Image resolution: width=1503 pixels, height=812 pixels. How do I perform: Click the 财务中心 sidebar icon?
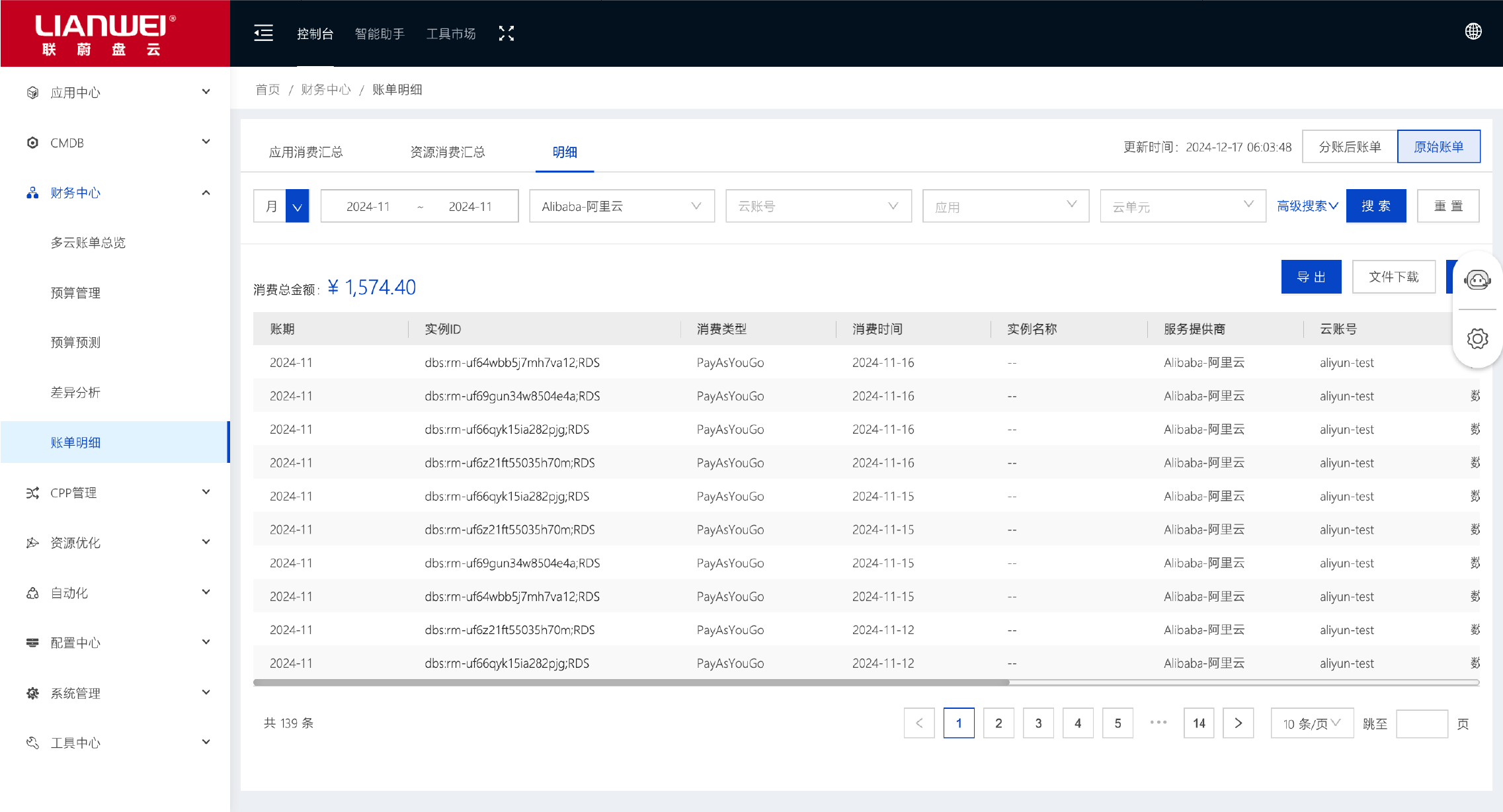click(x=32, y=192)
